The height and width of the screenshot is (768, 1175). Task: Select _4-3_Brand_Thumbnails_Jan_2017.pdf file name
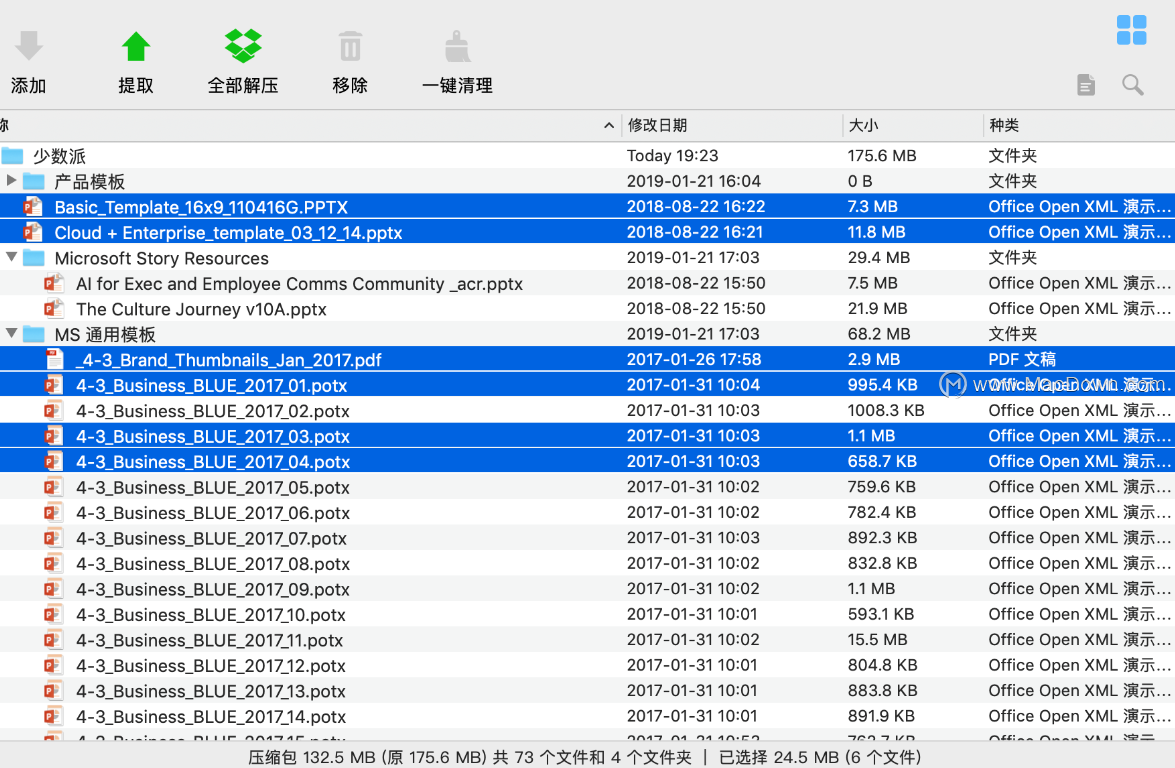click(229, 360)
